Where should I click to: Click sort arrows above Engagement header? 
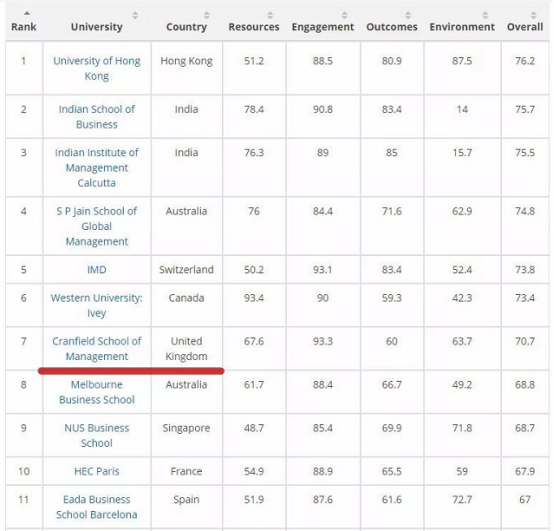click(344, 15)
